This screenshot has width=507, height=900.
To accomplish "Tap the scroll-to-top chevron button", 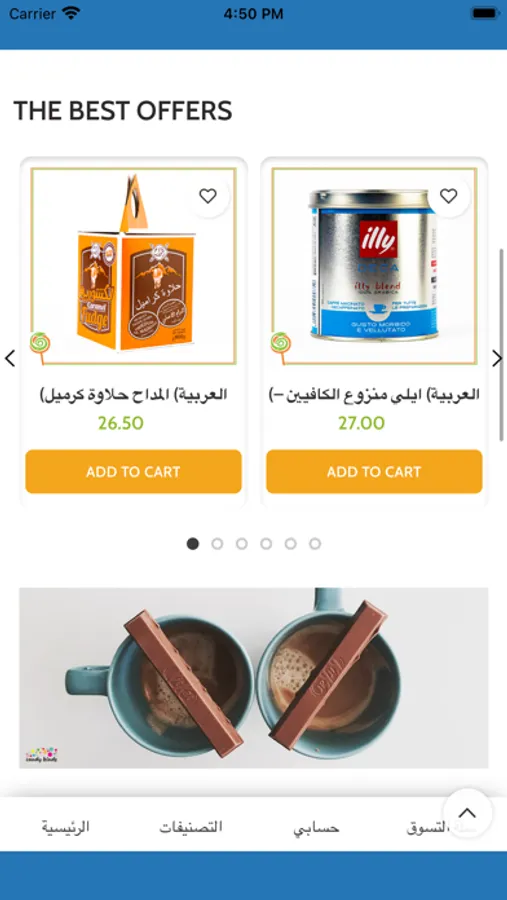I will [x=467, y=813].
